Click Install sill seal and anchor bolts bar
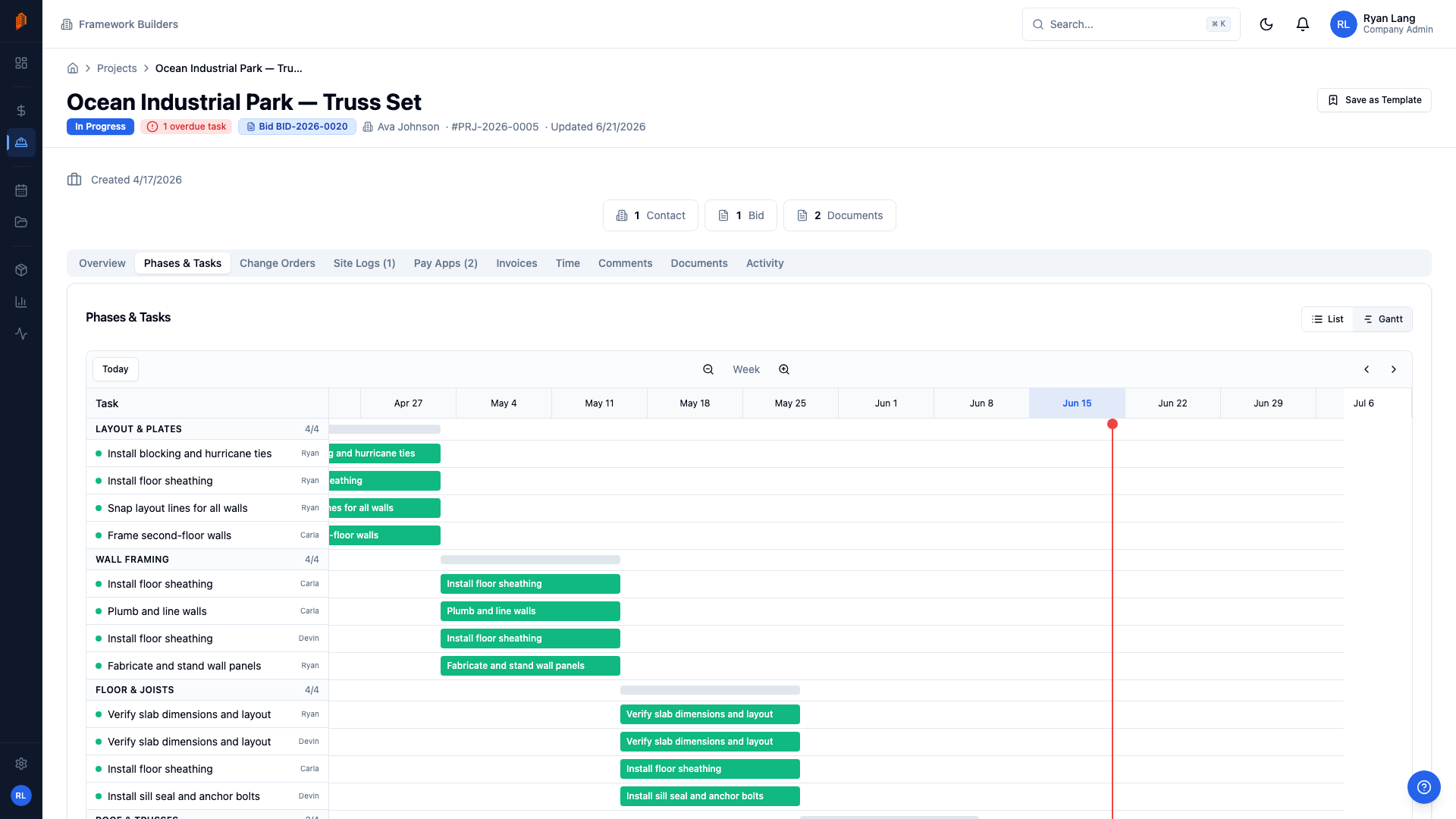1456x819 pixels. pyautogui.click(x=710, y=796)
